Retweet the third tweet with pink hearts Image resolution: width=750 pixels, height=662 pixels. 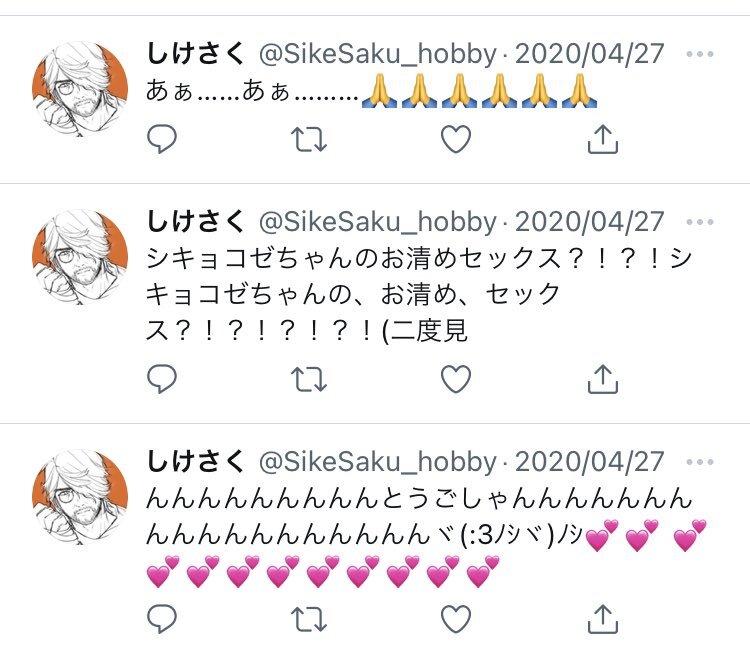(309, 619)
